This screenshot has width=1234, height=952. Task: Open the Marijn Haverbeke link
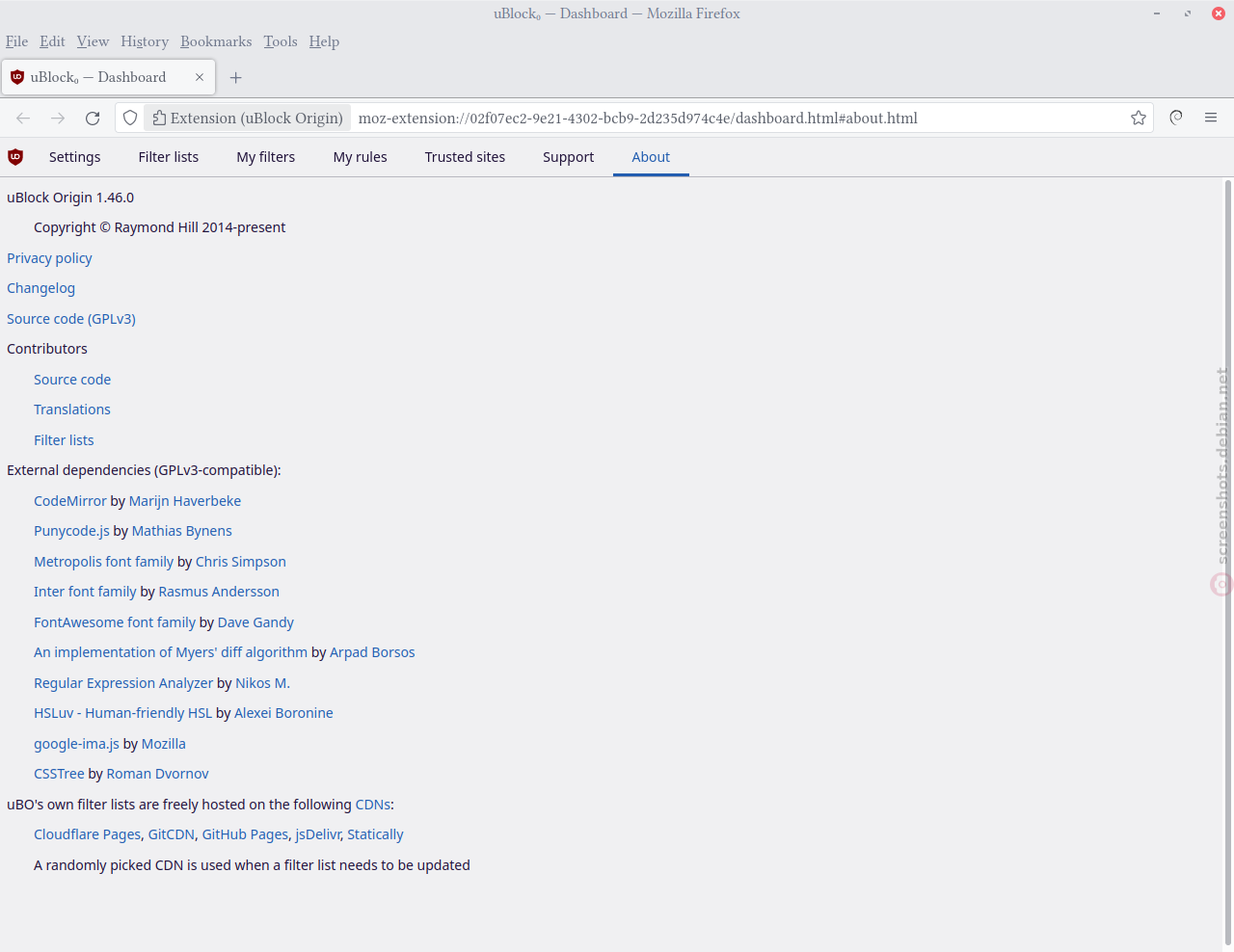click(185, 501)
